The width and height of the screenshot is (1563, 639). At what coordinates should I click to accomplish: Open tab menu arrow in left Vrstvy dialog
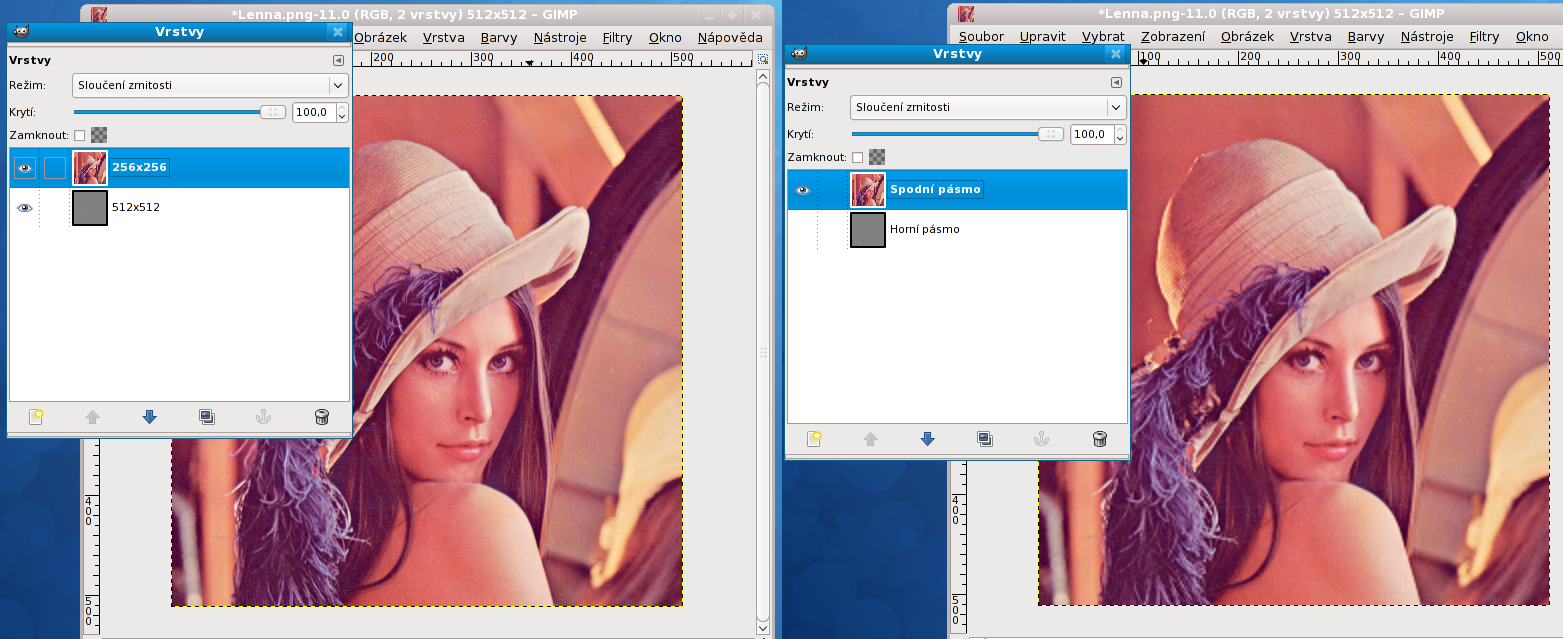[x=338, y=60]
